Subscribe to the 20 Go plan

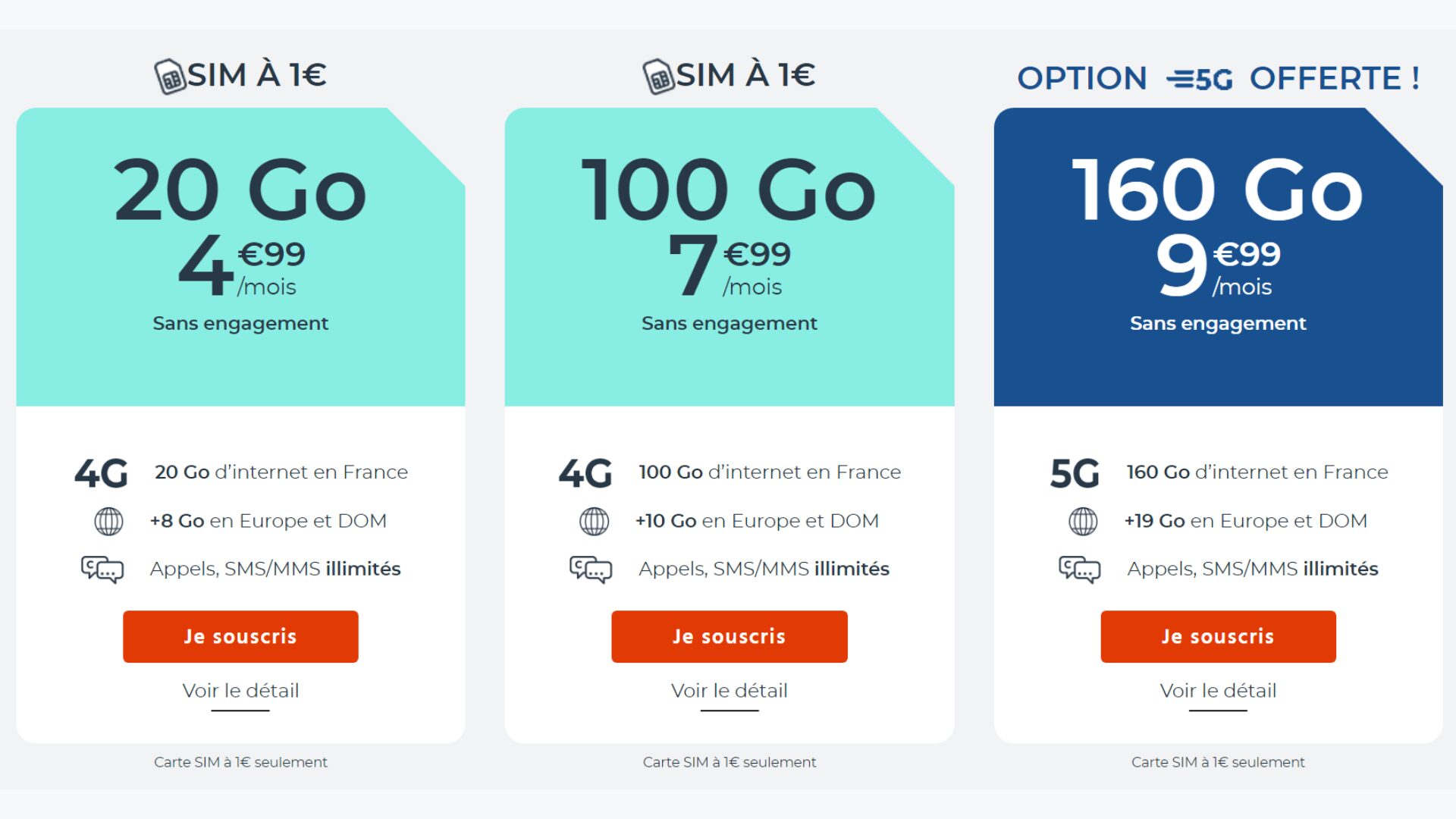(x=240, y=637)
